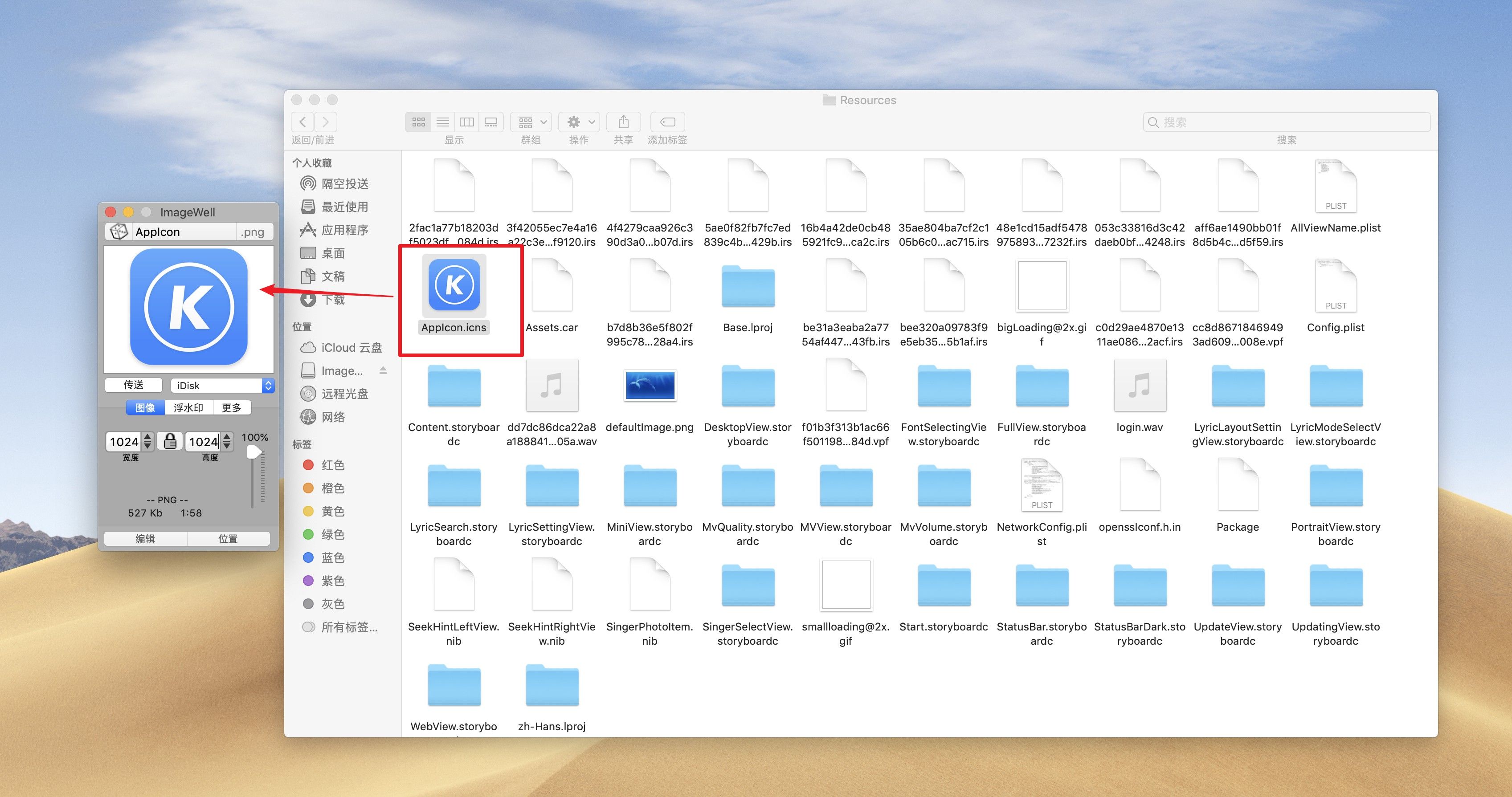Switch to the 浮水印 tab

click(188, 407)
